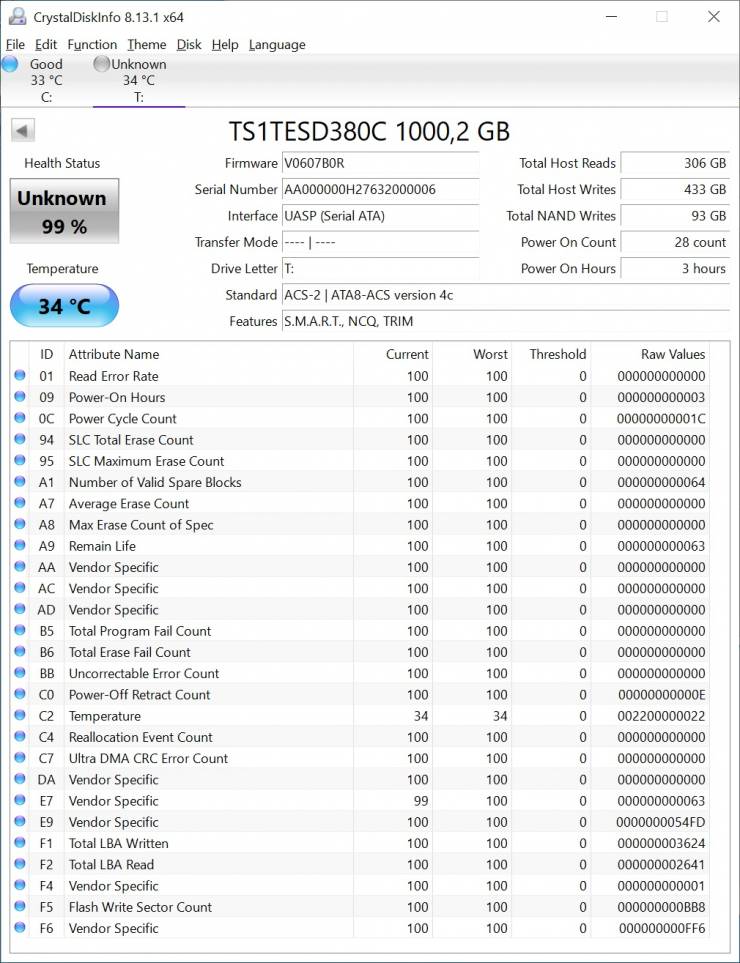Click the status dot of SLC Total Erase Count
This screenshot has height=963, width=740.
click(20, 439)
